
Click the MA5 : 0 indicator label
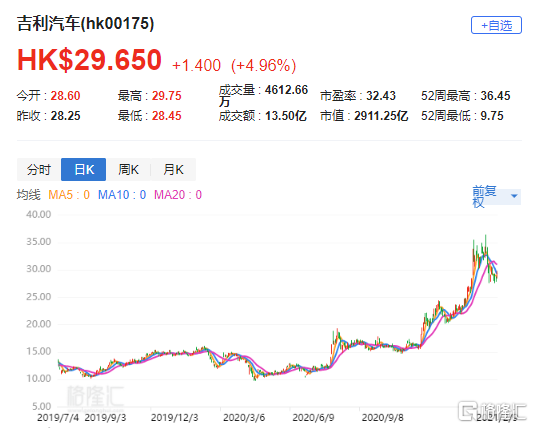(x=69, y=195)
